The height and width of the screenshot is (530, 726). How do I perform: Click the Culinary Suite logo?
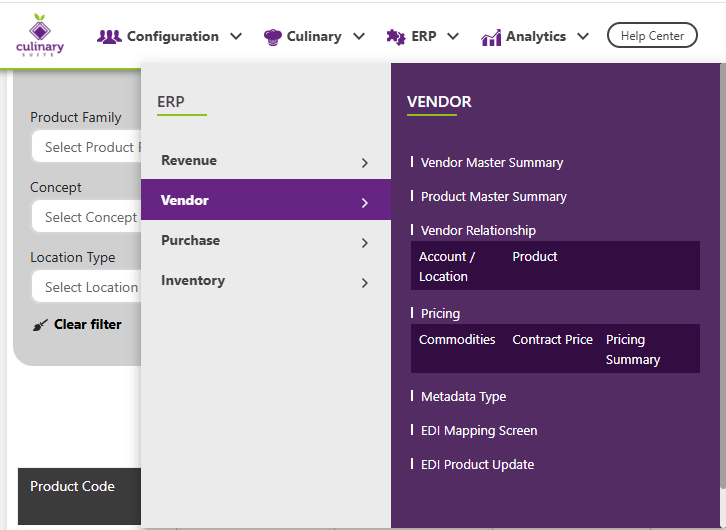tap(40, 35)
